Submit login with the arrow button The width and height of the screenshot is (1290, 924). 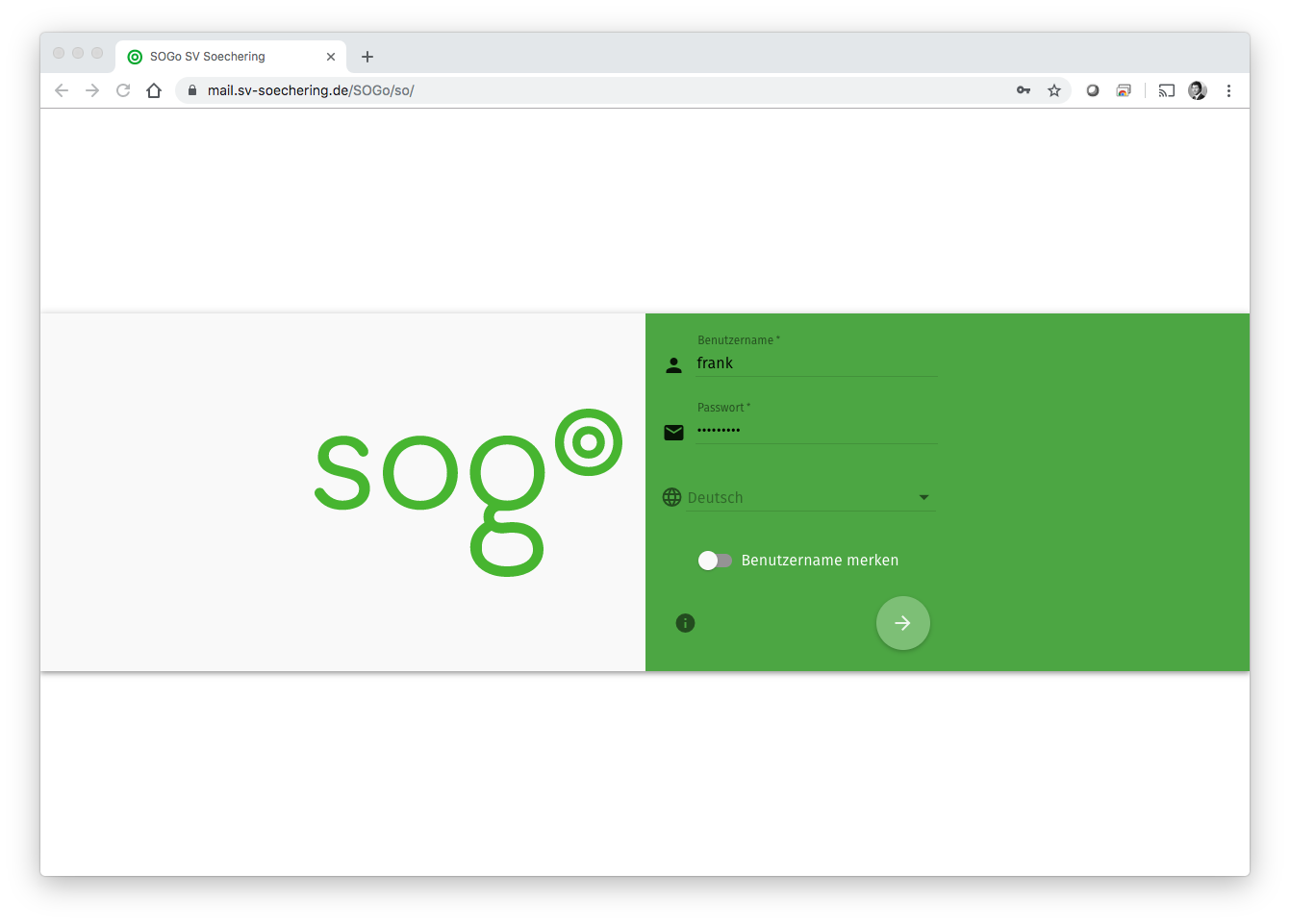pyautogui.click(x=902, y=623)
